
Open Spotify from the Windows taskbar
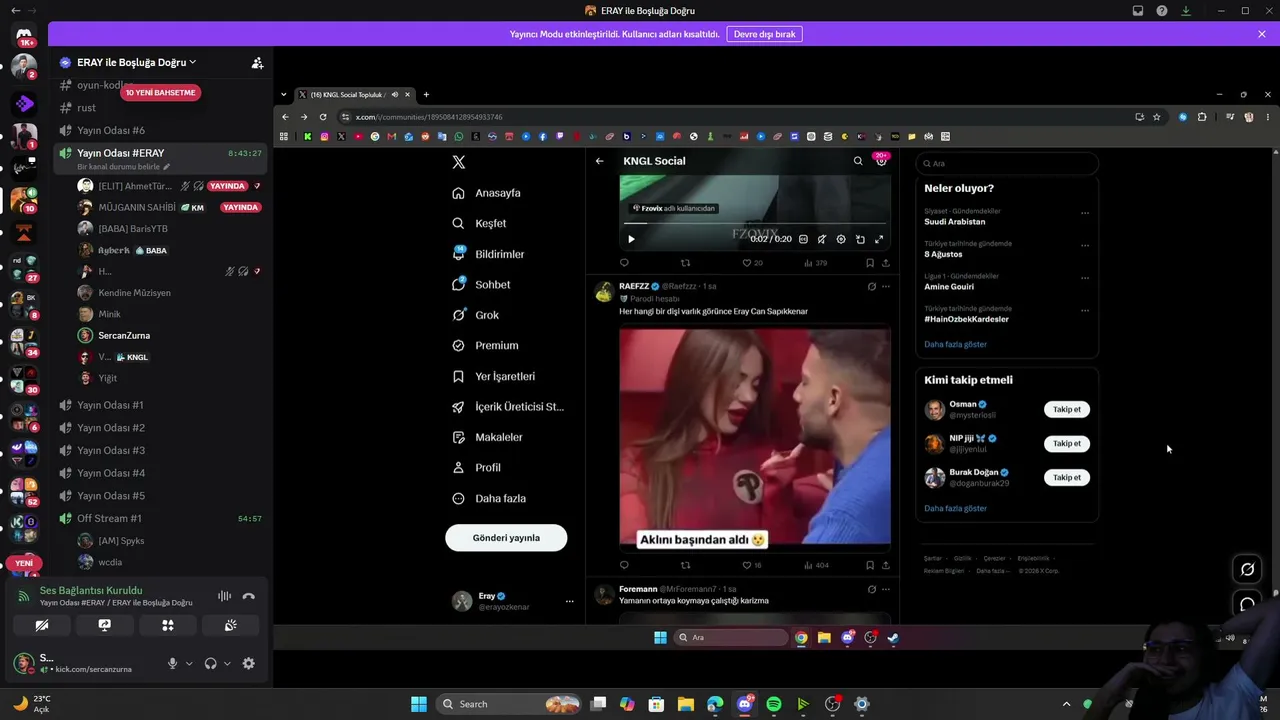(774, 704)
